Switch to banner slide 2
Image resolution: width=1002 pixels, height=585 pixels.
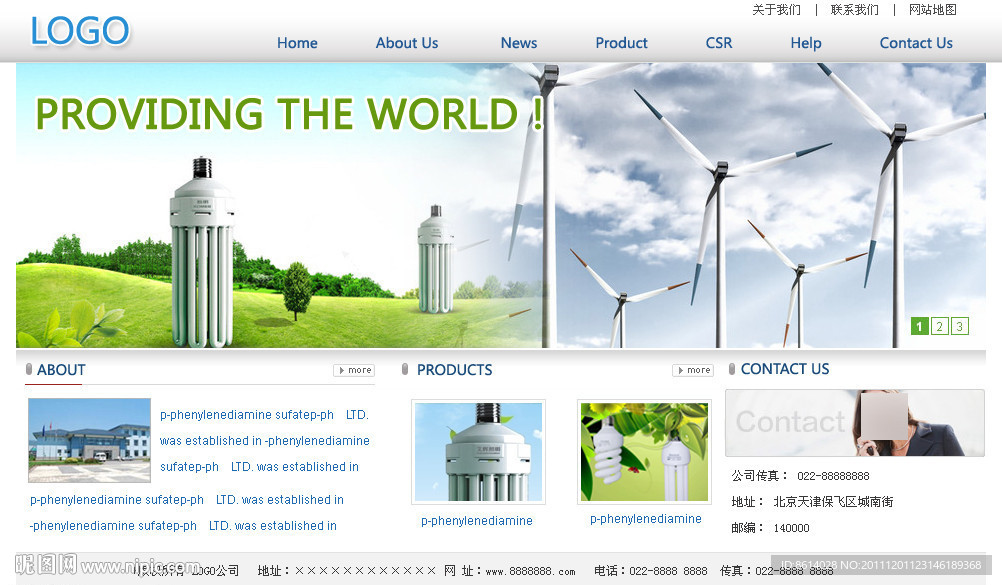939,326
